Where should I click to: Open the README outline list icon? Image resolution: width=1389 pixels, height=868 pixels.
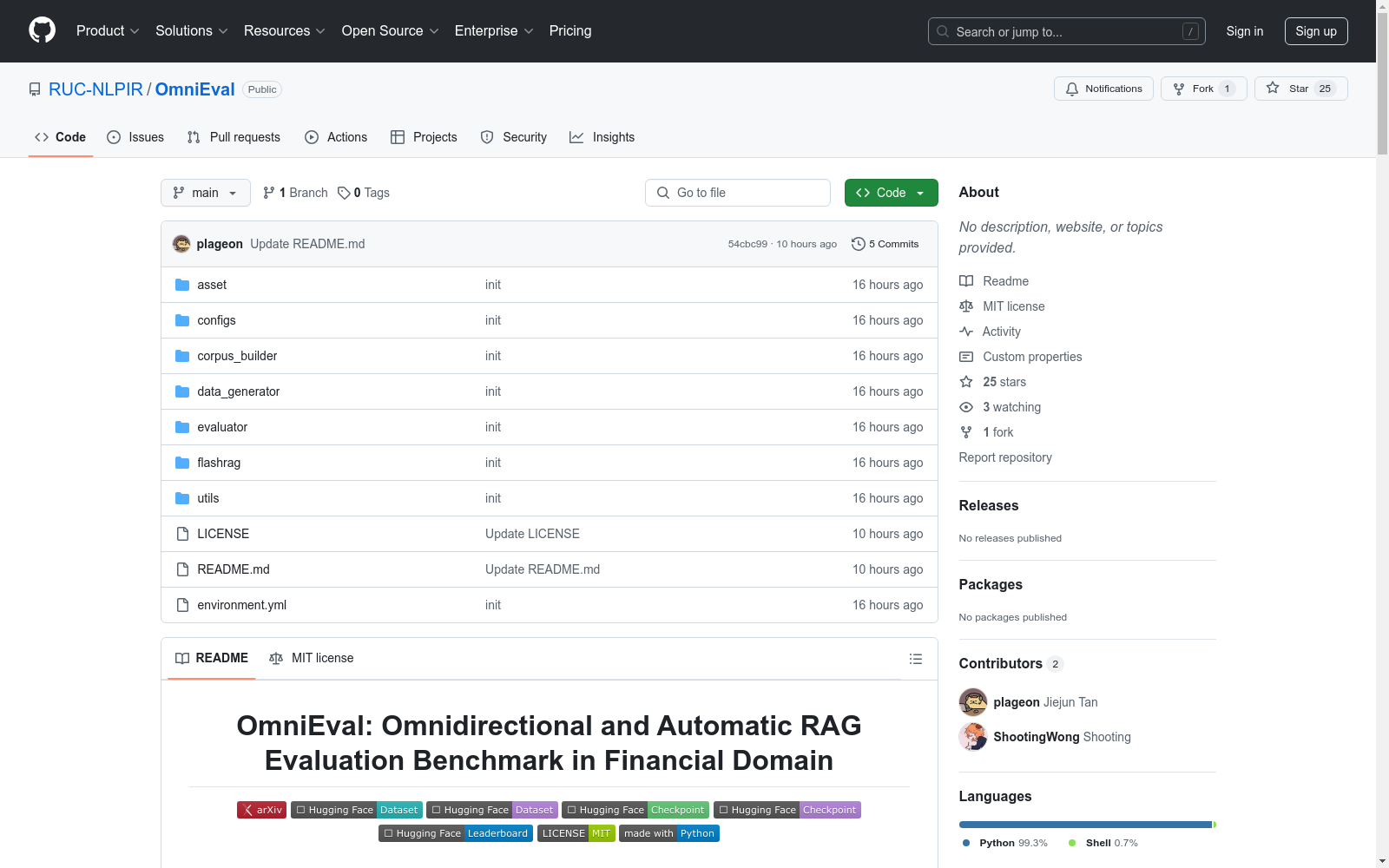[915, 659]
